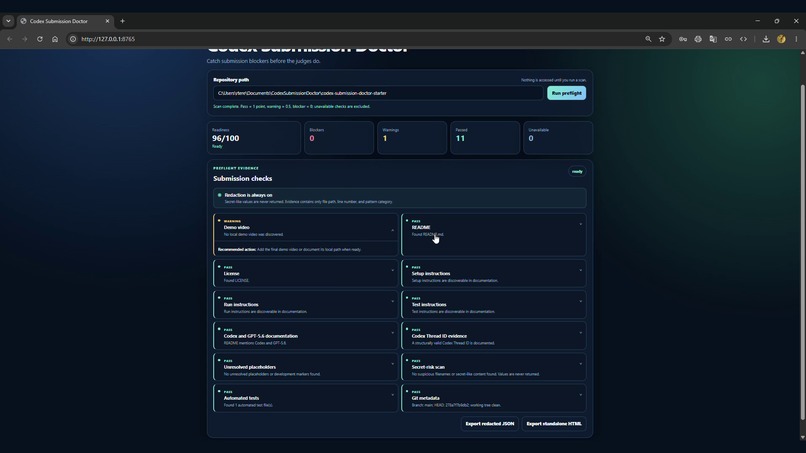Click the page vertical scrollbar
The width and height of the screenshot is (806, 453).
(802, 252)
